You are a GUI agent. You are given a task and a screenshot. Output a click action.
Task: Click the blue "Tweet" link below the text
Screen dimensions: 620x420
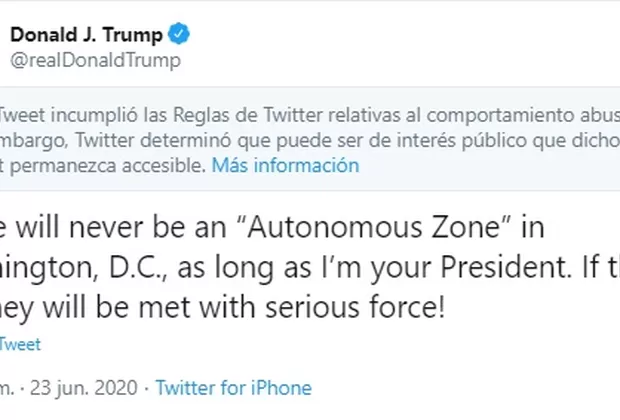(x=20, y=343)
